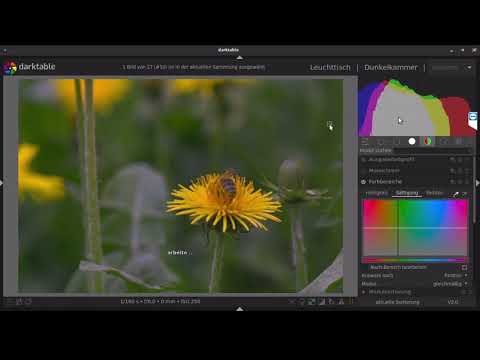
Task: Select the basic modules group (white circle)
Action: 412,141
